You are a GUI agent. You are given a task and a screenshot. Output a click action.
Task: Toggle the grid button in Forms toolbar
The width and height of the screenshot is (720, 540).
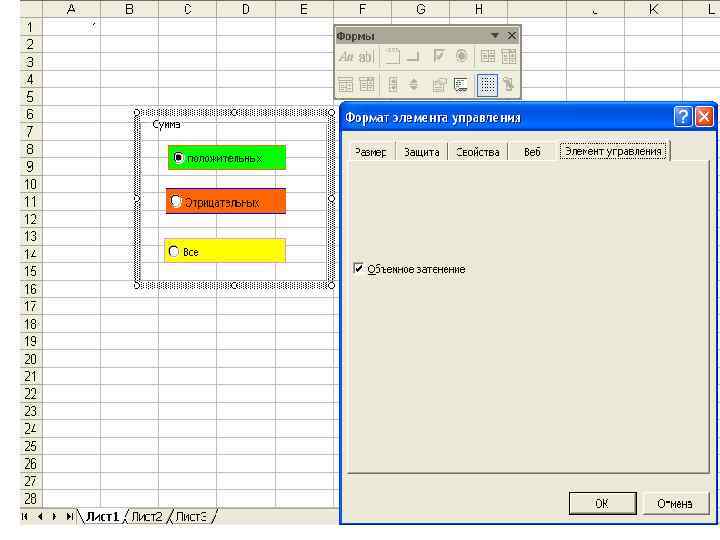tap(487, 85)
